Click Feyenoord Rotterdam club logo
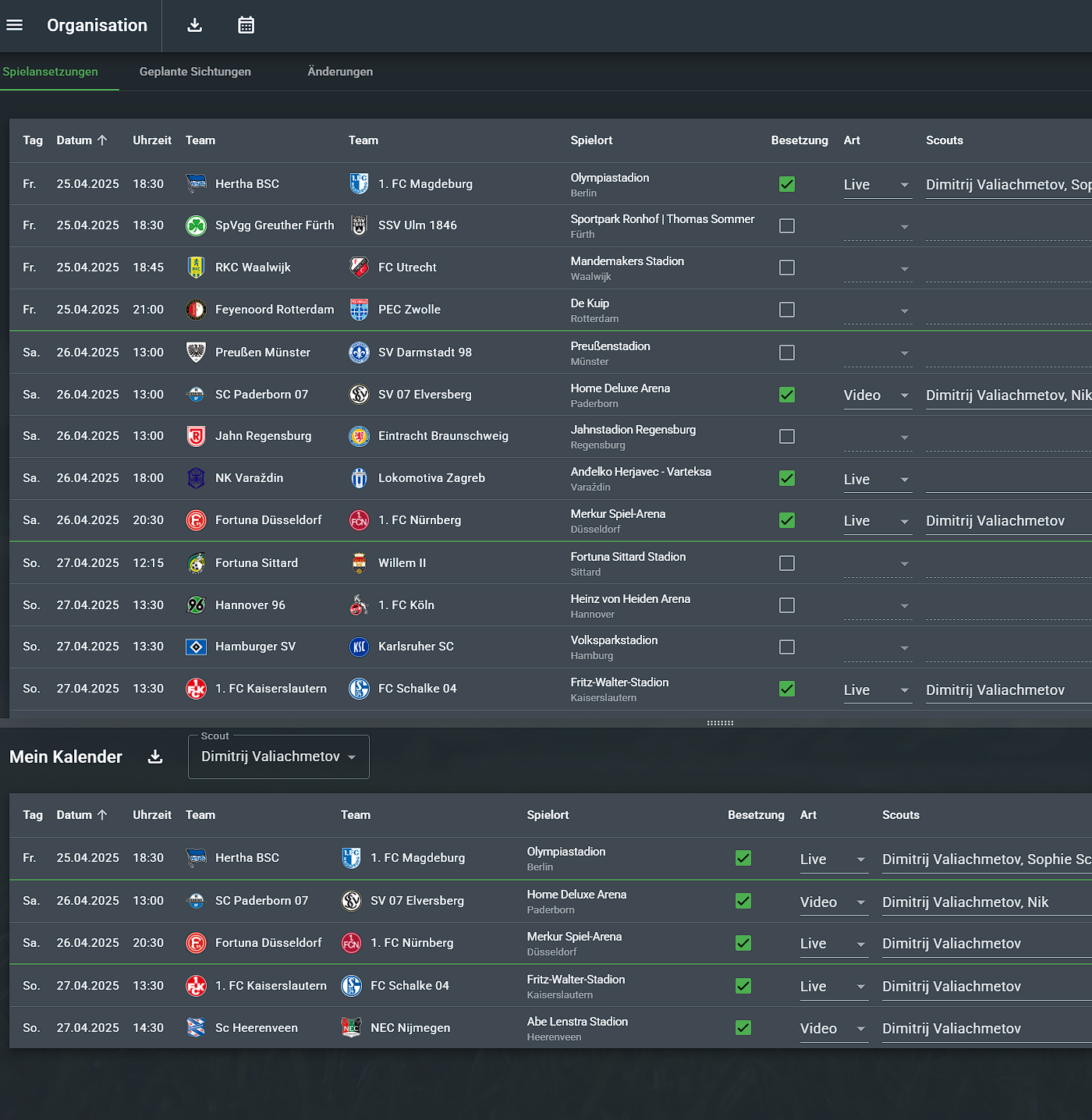 pyautogui.click(x=196, y=310)
